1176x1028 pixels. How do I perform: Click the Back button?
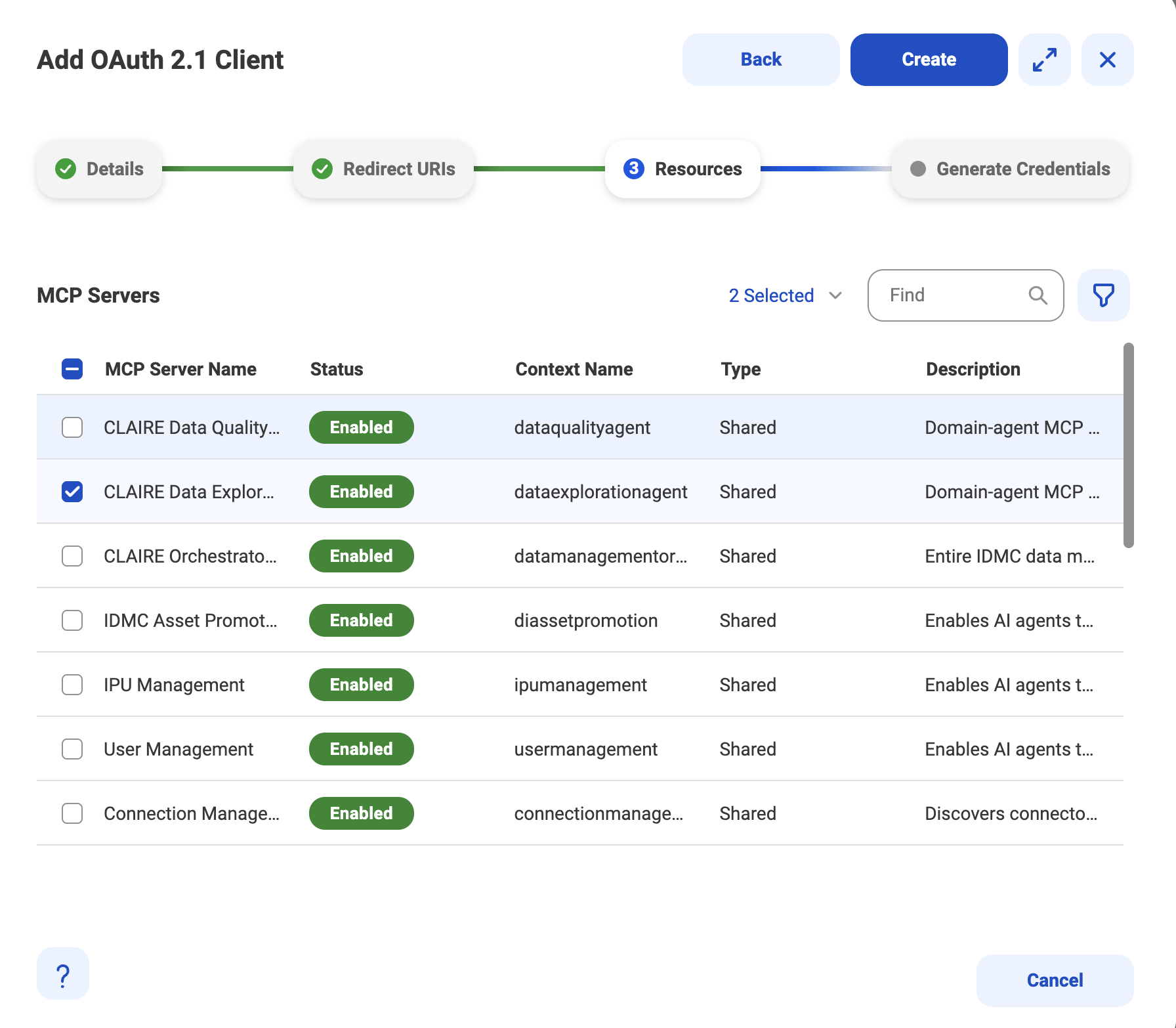pos(761,60)
